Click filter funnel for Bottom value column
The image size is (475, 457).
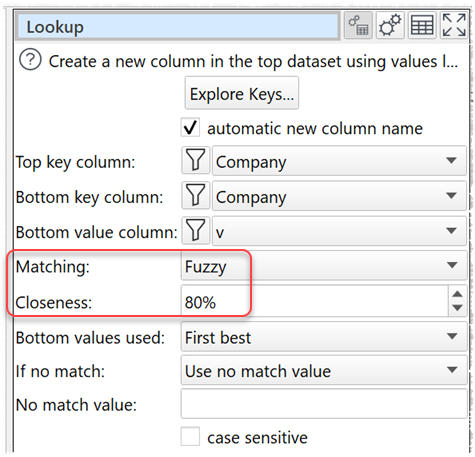click(x=196, y=231)
